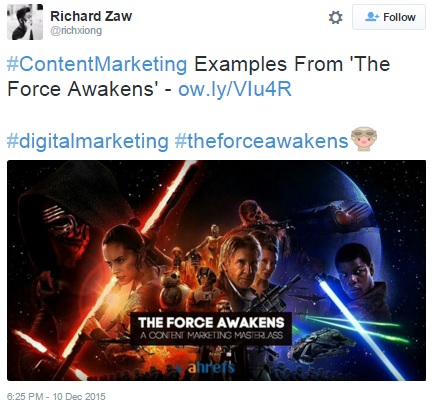This screenshot has width=438, height=405.
Task: Click the person-plus icon inside the Follow button
Action: [x=372, y=17]
